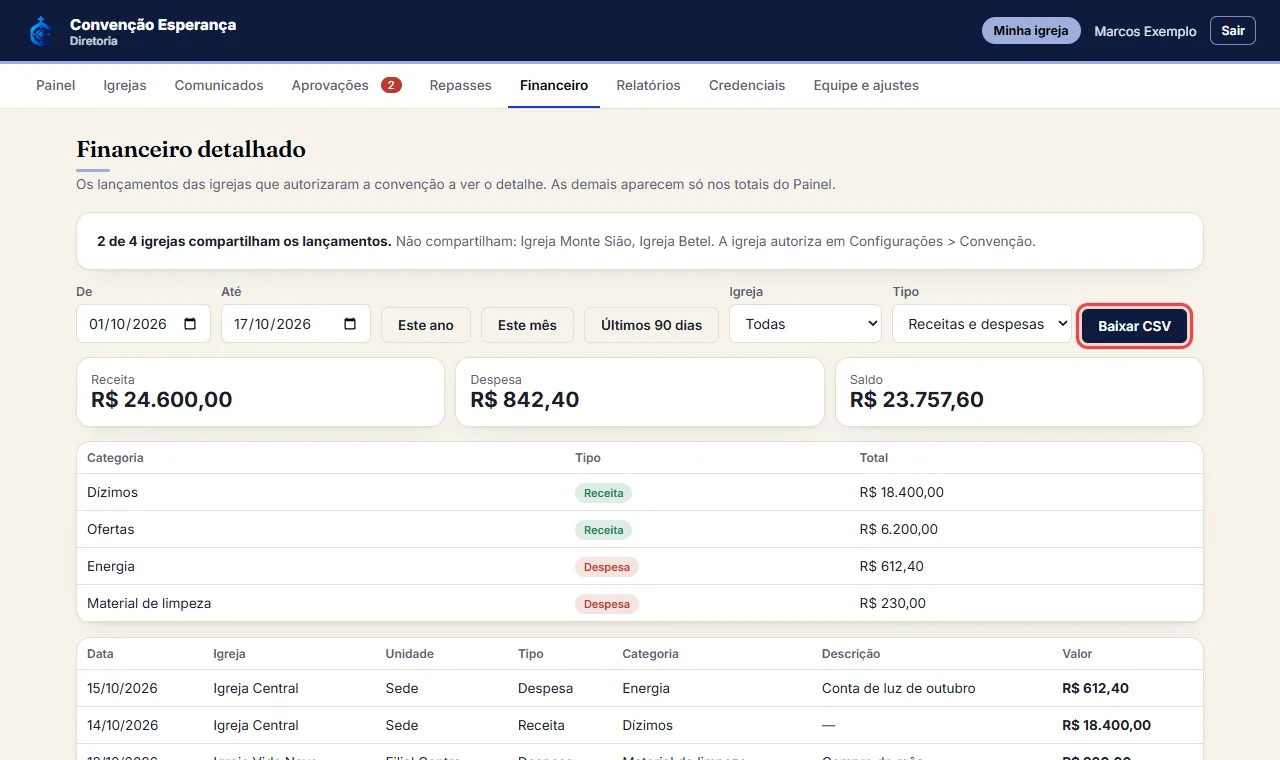
Task: Open the Igreja dropdown set to Todas
Action: (x=805, y=324)
